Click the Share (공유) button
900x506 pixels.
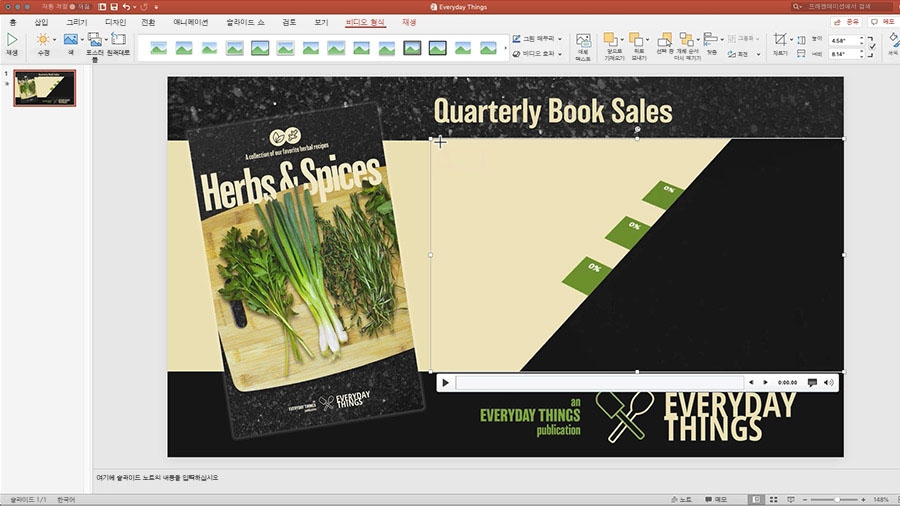click(847, 22)
